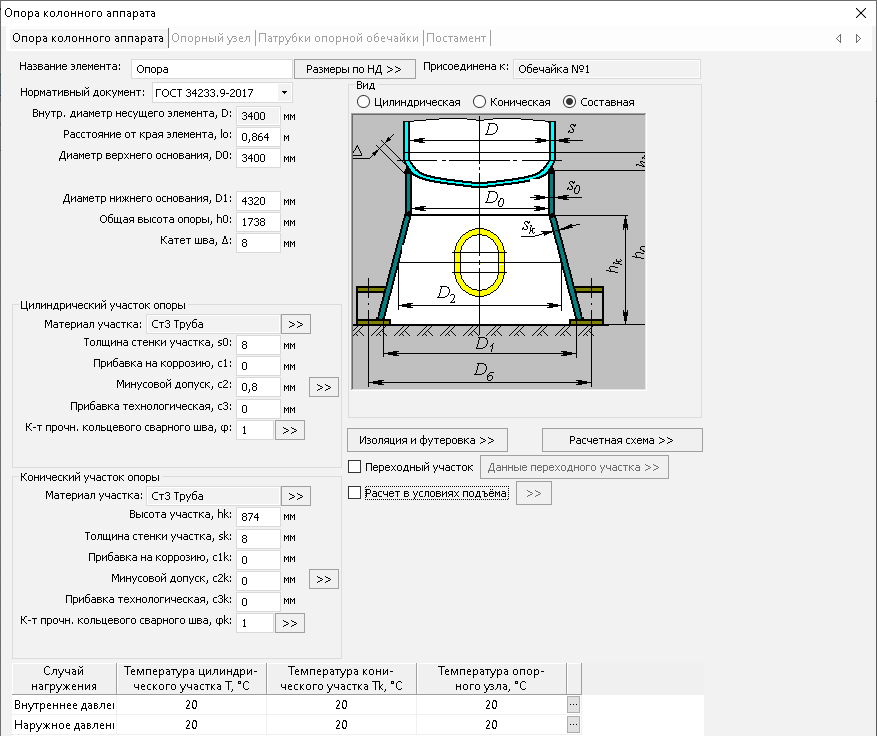The image size is (877, 736).
Task: Edit Прибавка технологическая c3k field
Action: pyautogui.click(x=258, y=602)
